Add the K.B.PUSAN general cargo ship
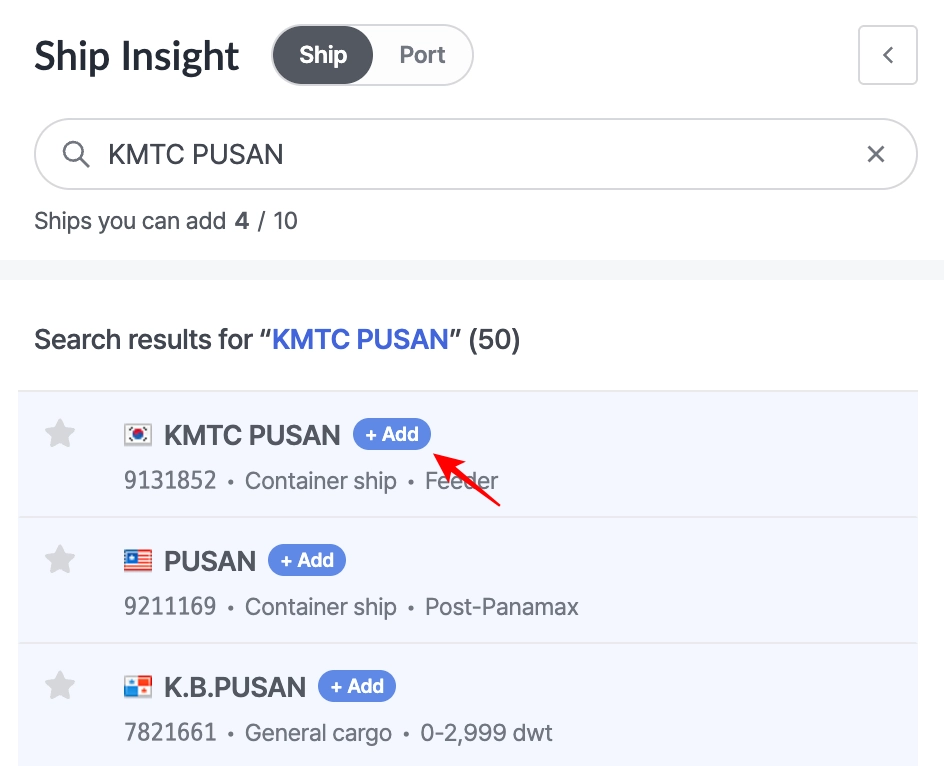Viewport: 944px width, 766px height. click(x=357, y=687)
